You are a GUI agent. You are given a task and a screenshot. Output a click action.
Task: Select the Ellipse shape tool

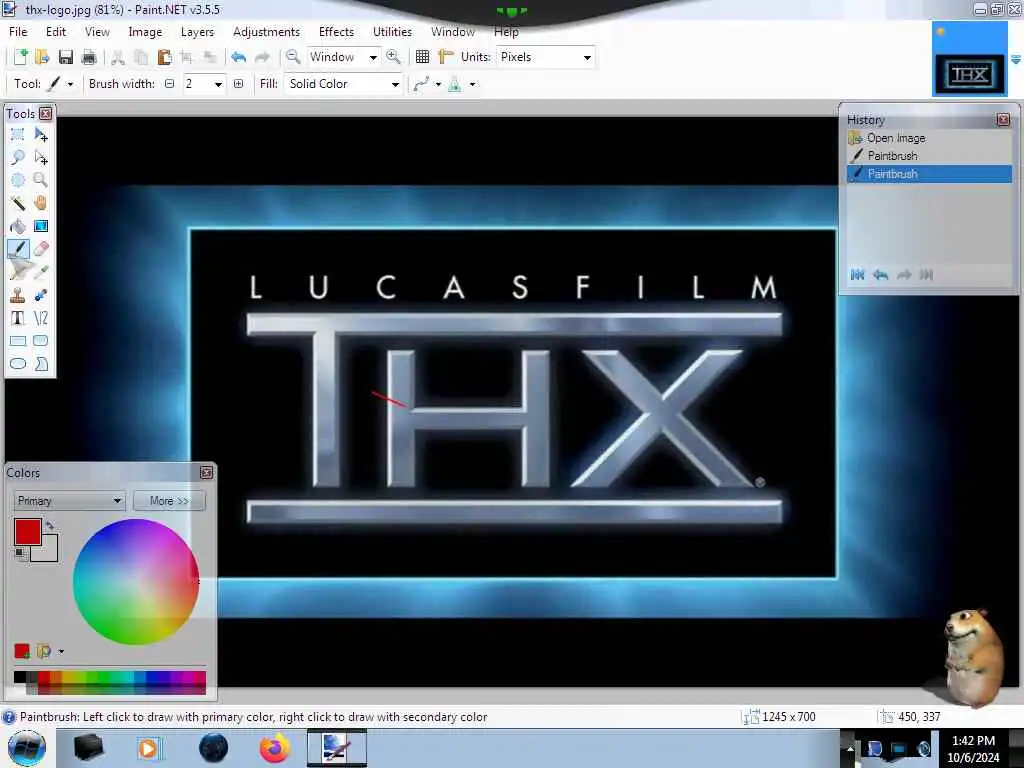pyautogui.click(x=18, y=364)
